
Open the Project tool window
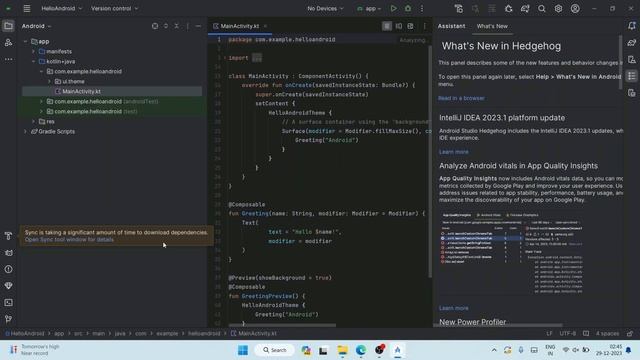(8, 26)
